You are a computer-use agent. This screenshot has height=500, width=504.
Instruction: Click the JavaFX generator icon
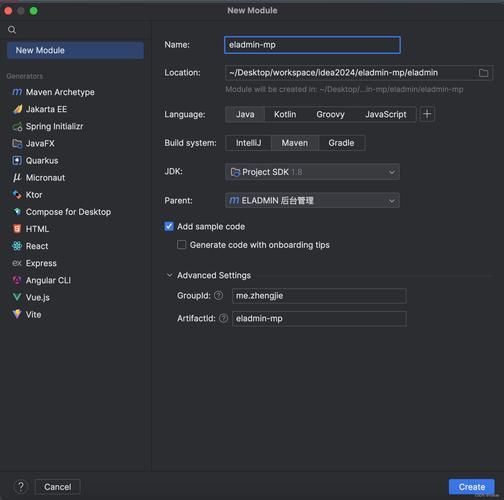point(17,144)
